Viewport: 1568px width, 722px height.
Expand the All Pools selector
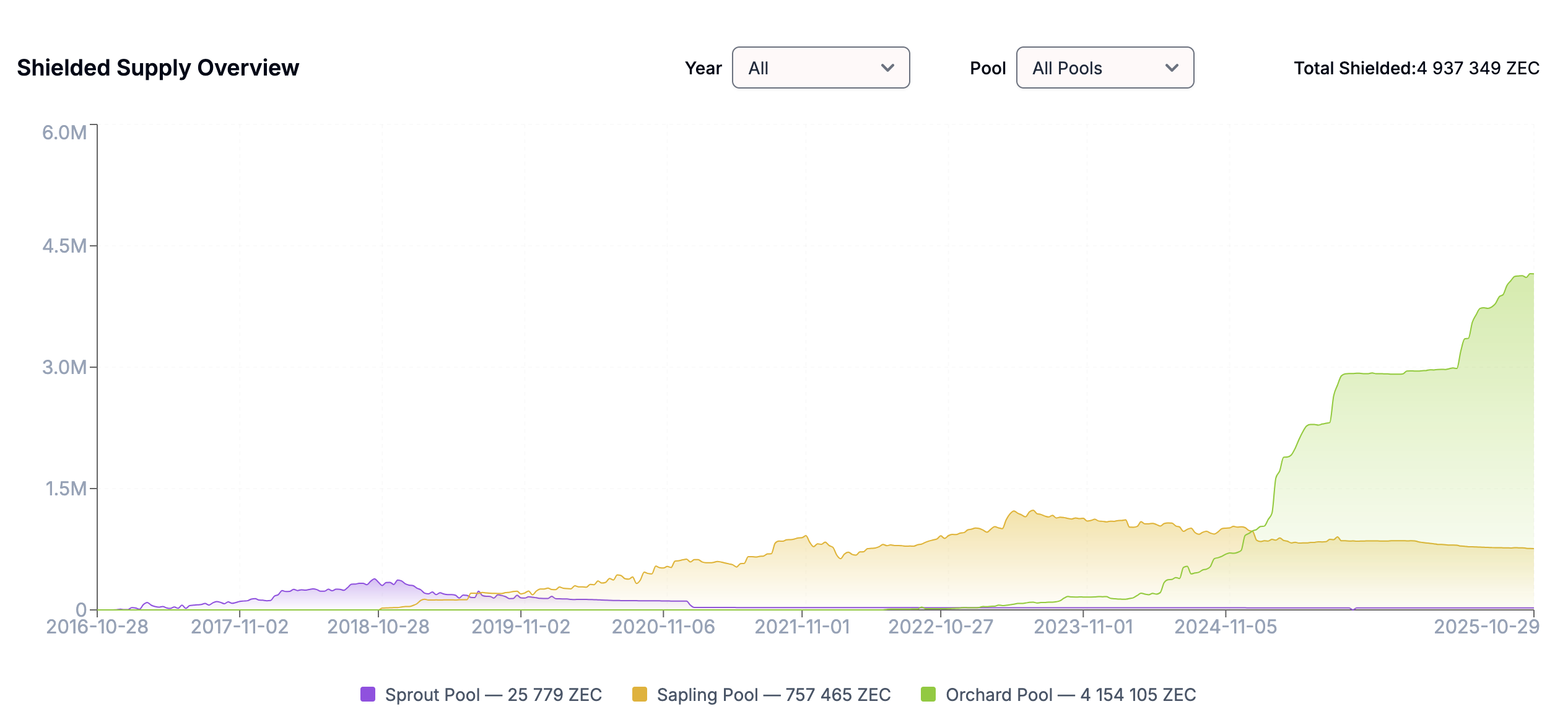point(1104,68)
